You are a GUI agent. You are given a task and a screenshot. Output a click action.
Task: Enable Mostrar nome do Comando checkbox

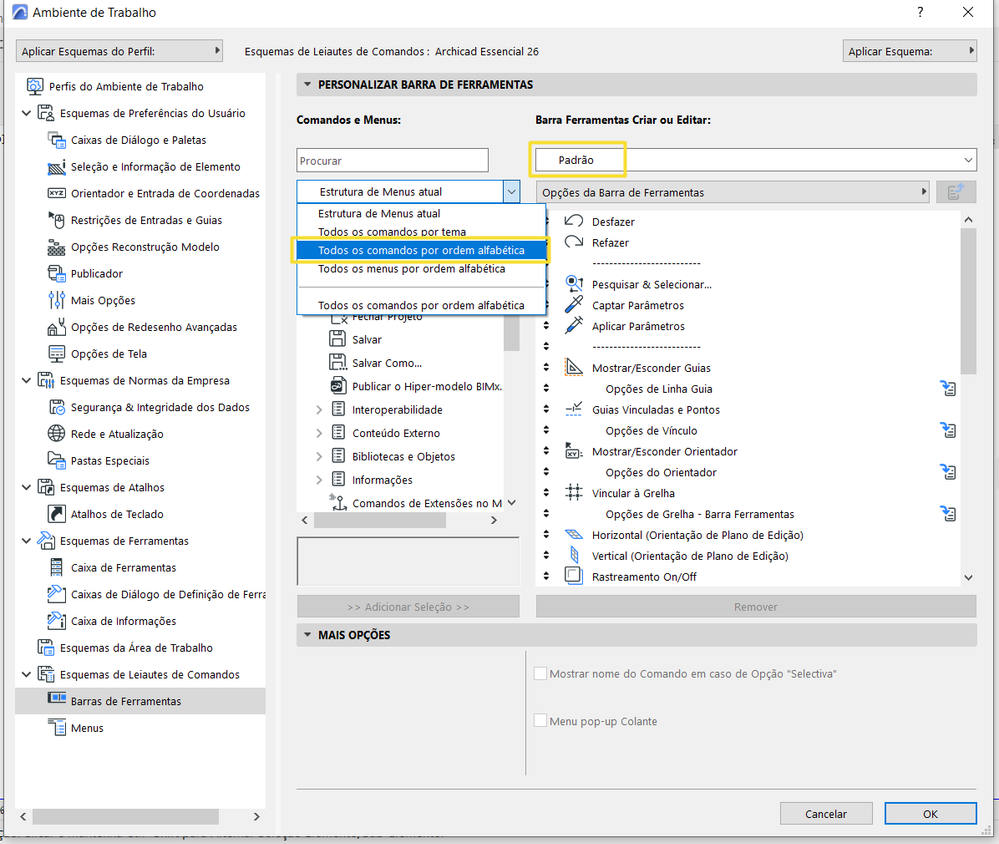pos(540,673)
